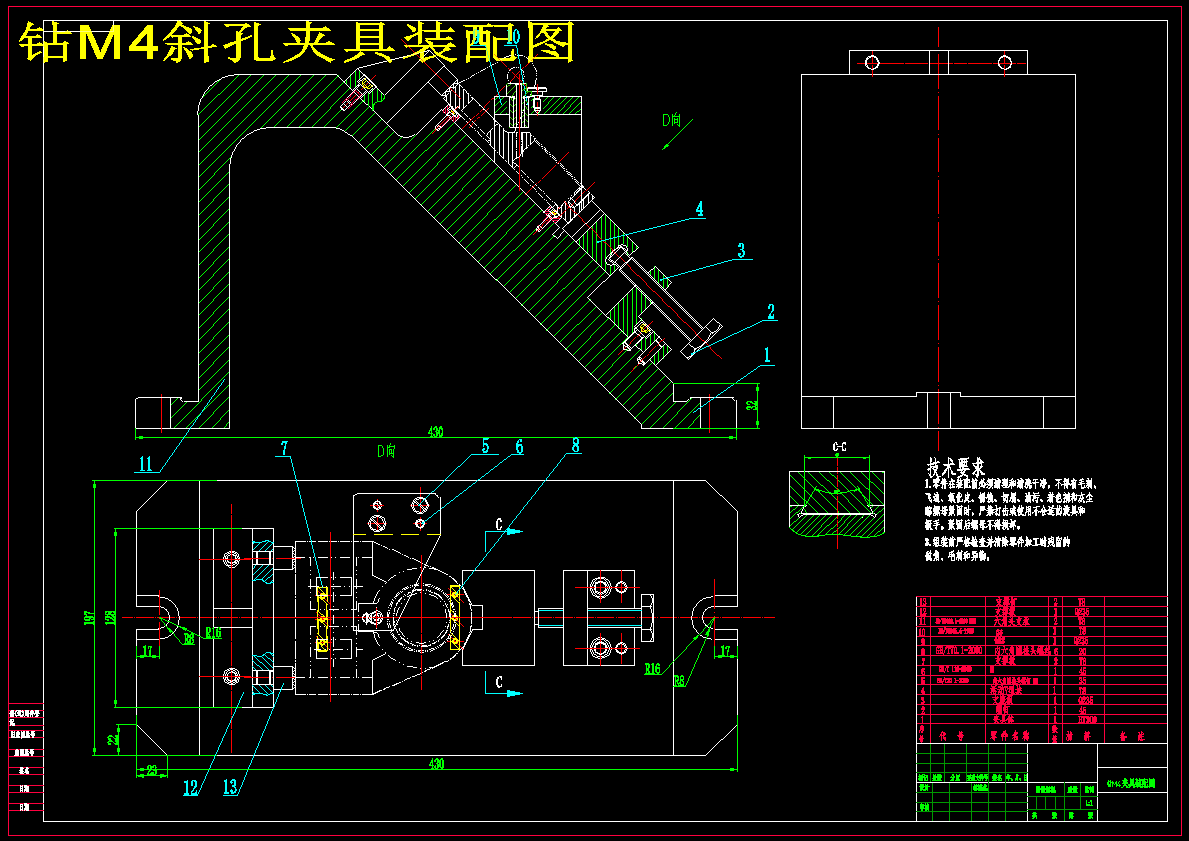Select part balloon number 13
Viewport: 1189px width, 841px height.
[x=231, y=788]
